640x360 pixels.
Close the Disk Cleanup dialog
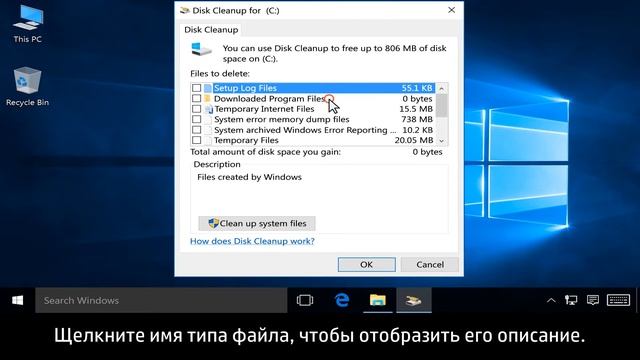(x=451, y=10)
